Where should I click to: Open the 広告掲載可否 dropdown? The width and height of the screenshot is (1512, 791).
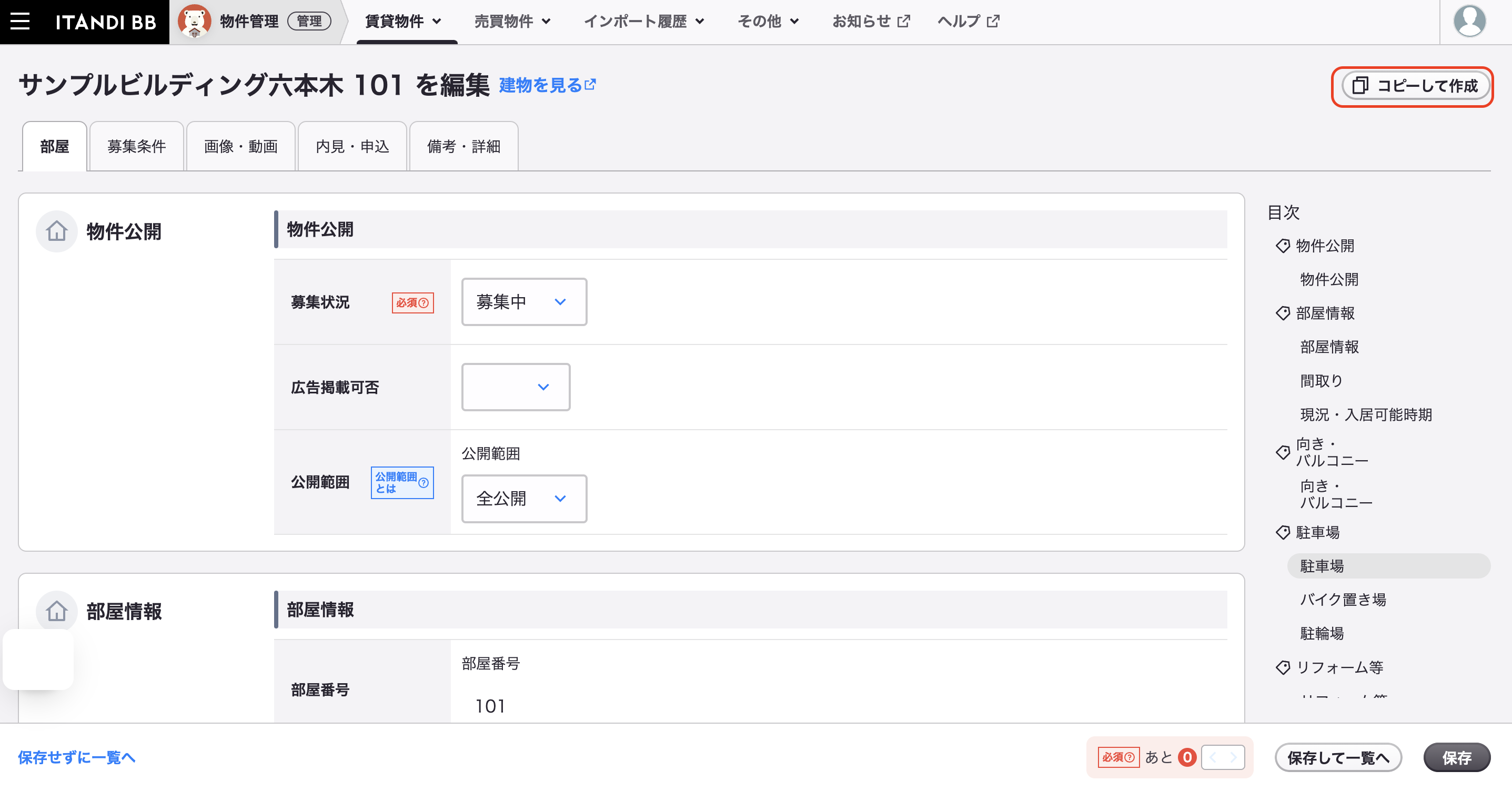coord(516,387)
